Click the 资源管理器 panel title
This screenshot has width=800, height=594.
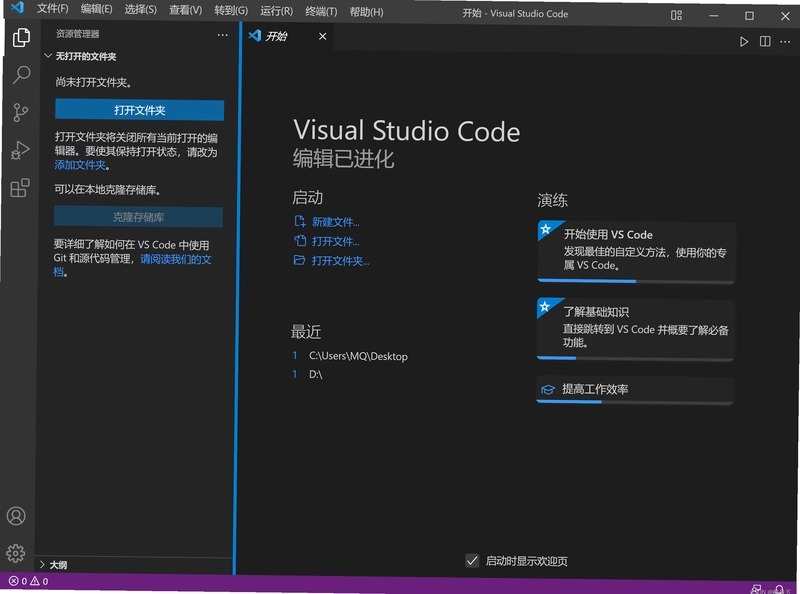pyautogui.click(x=78, y=34)
